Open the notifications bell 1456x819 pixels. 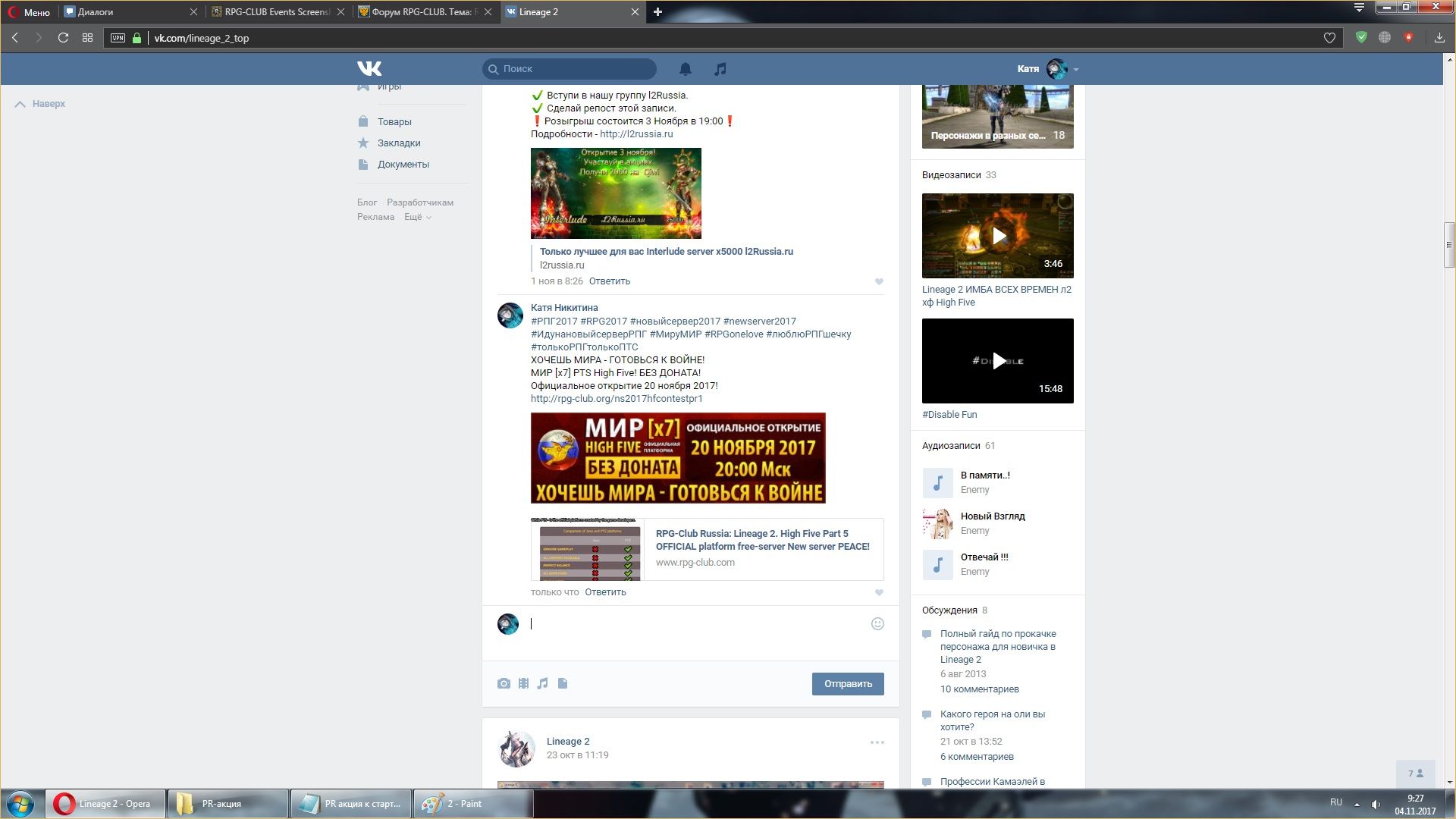[685, 69]
